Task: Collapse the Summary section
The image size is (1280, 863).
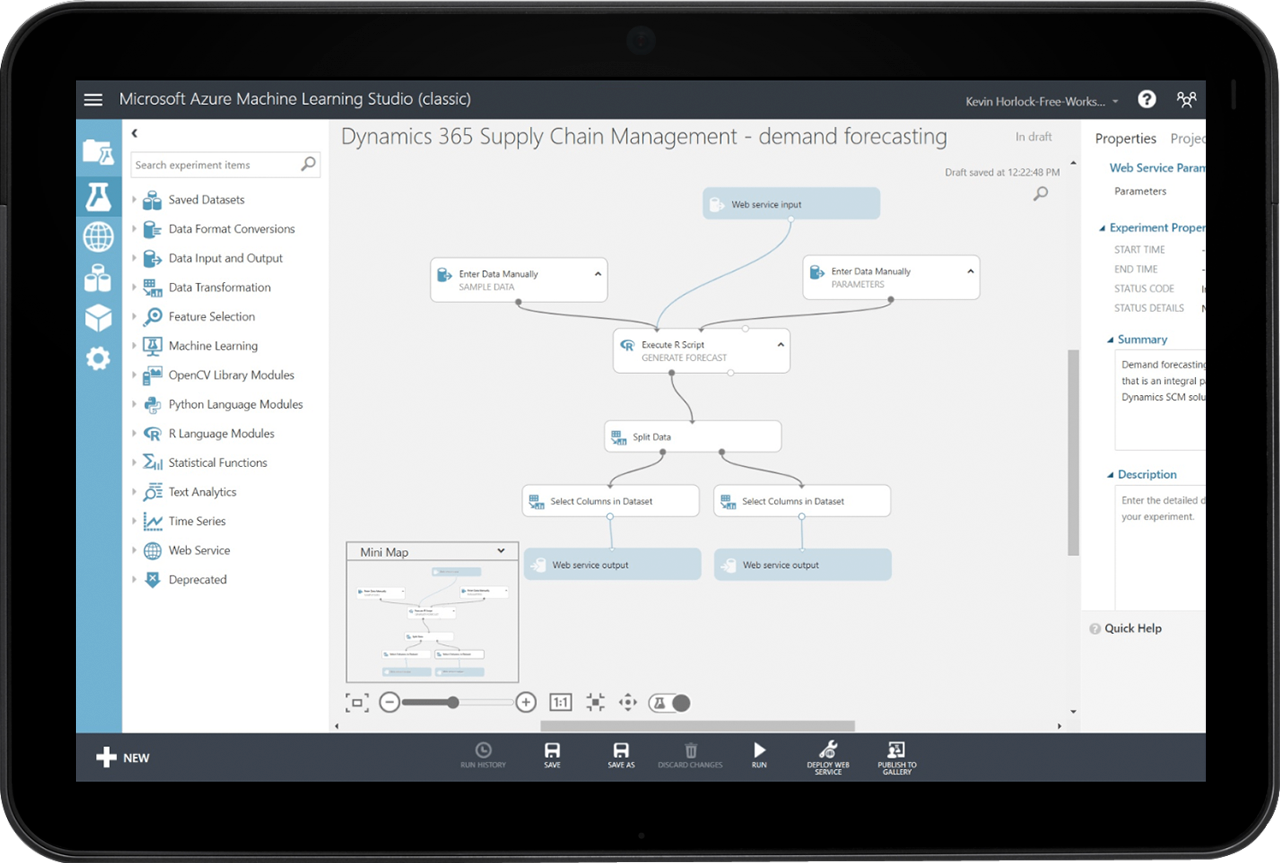Action: [x=1110, y=340]
